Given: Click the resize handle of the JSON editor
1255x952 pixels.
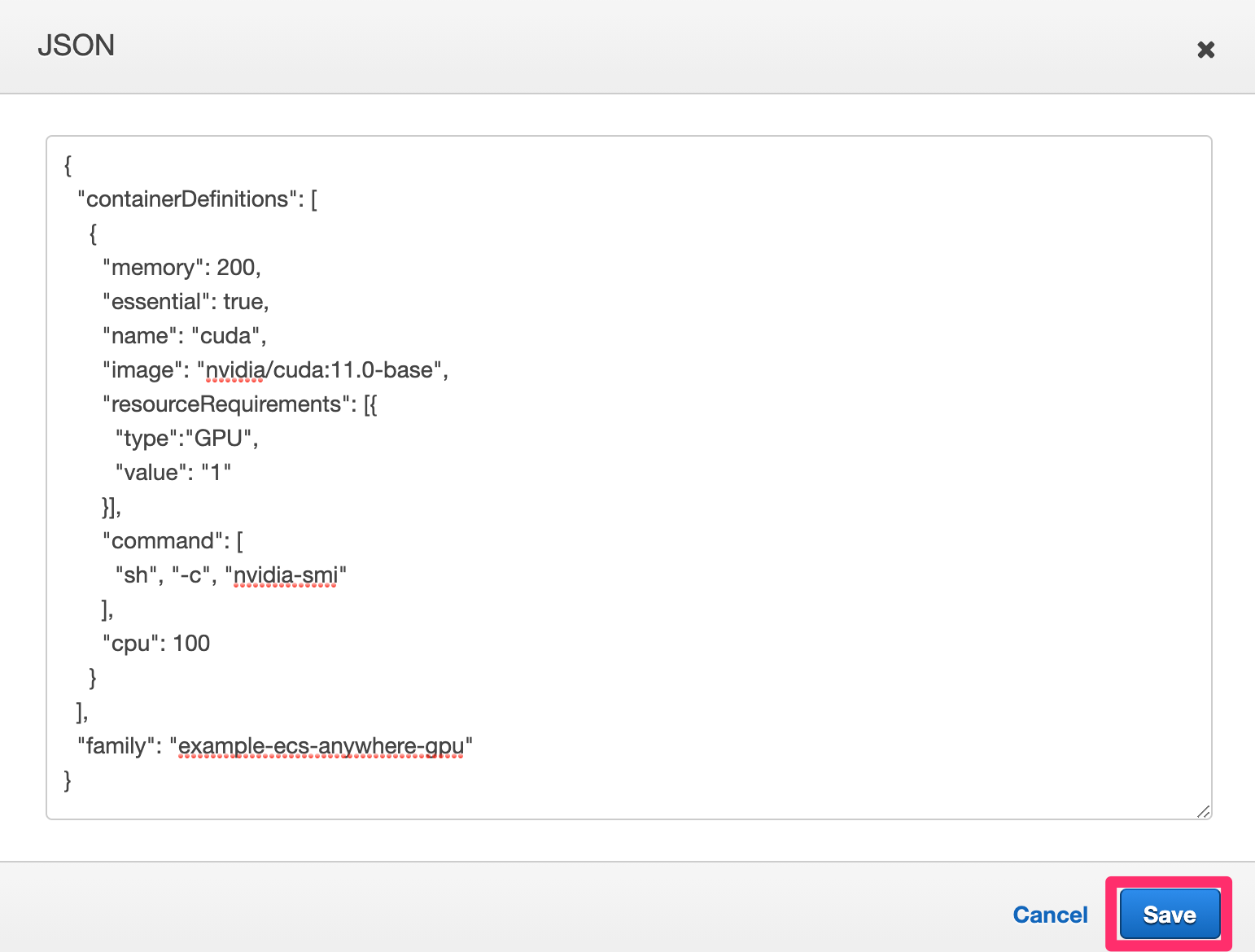Looking at the screenshot, I should click(x=1203, y=810).
